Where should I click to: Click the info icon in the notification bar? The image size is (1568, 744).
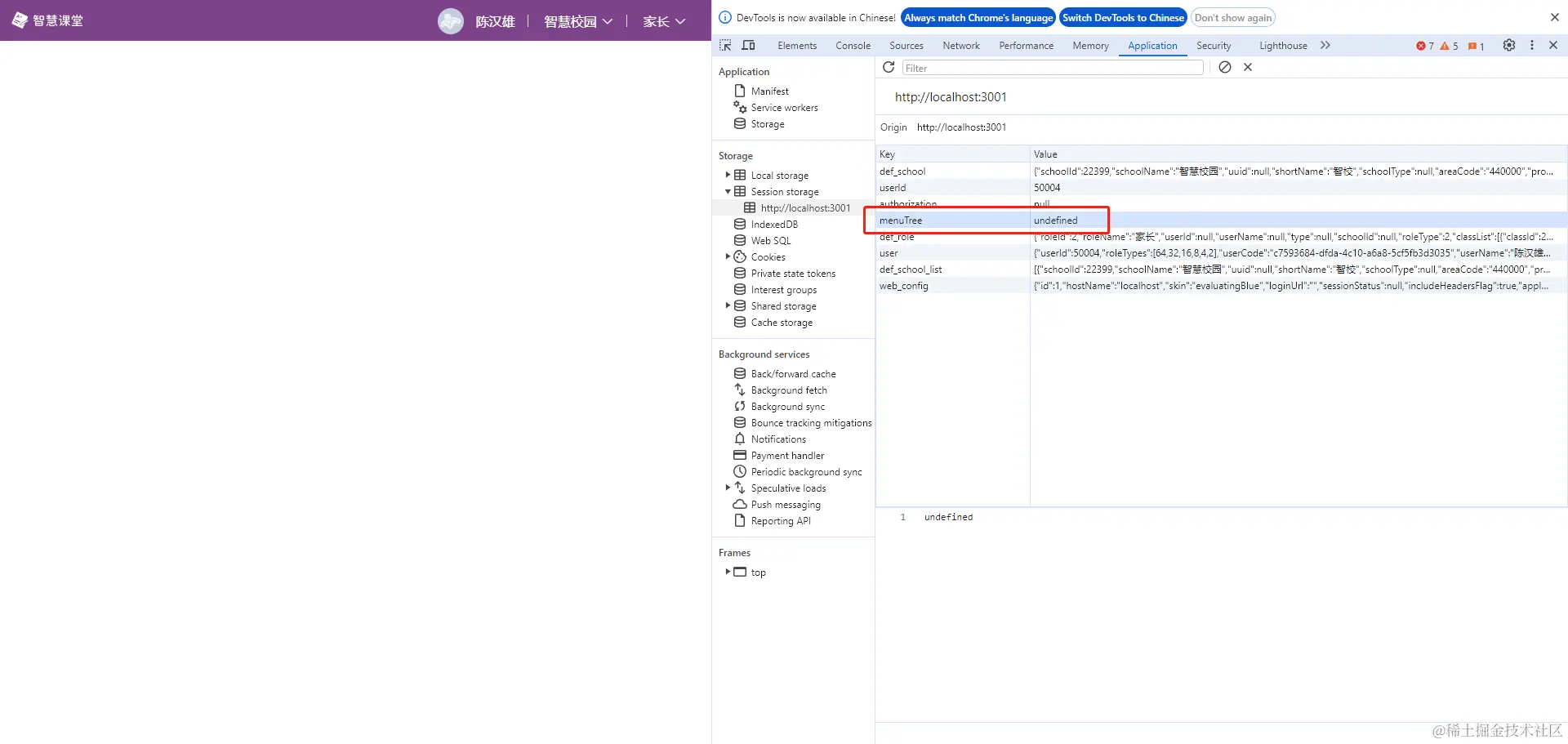pyautogui.click(x=725, y=17)
